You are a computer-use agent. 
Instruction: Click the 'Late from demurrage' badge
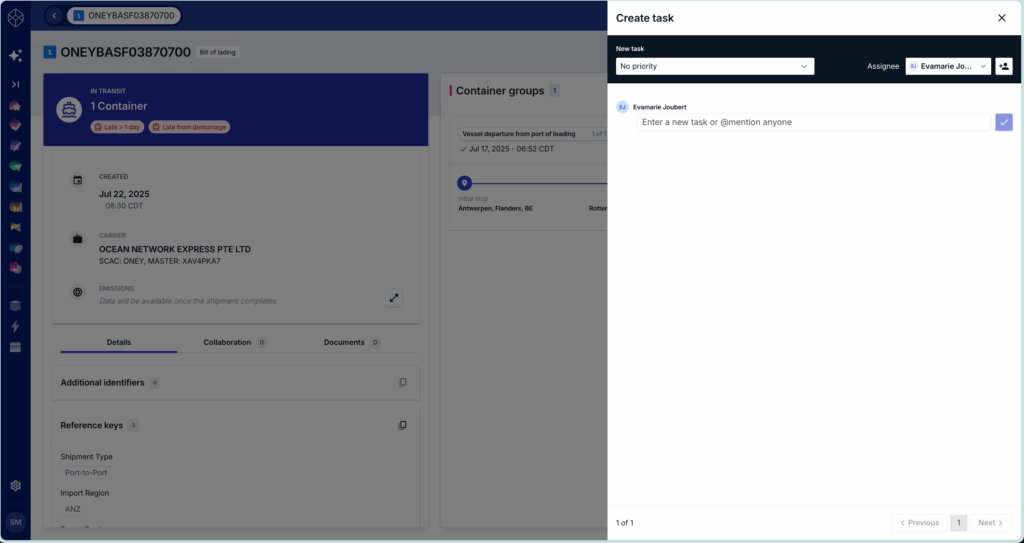(x=189, y=127)
